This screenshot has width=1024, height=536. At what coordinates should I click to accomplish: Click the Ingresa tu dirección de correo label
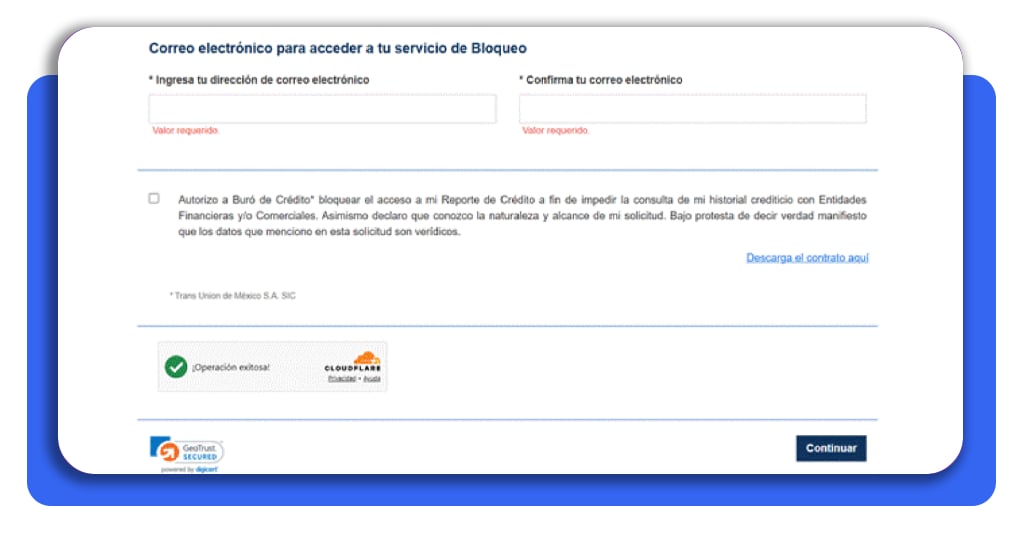(259, 80)
